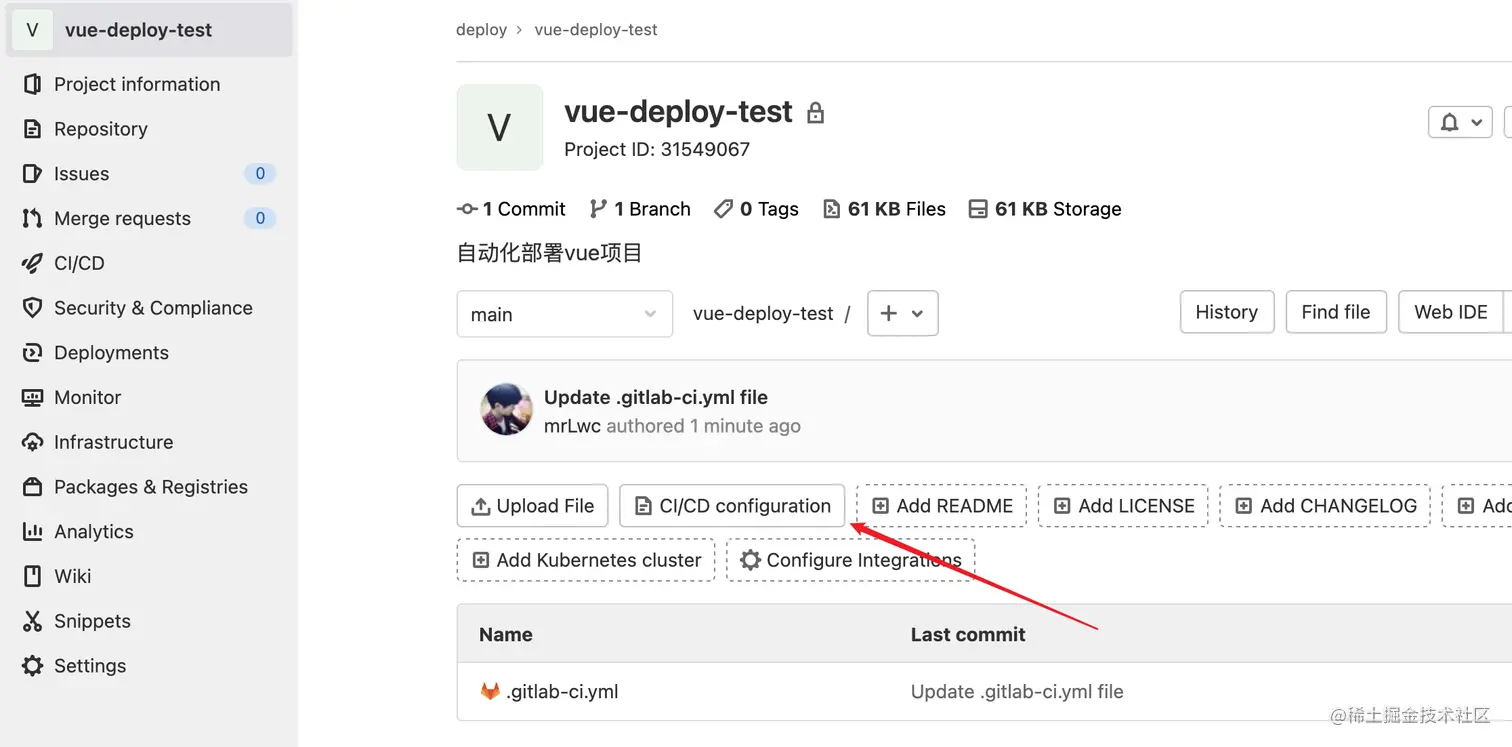
Task: Click the CI/CD rocket icon
Action: tap(32, 263)
